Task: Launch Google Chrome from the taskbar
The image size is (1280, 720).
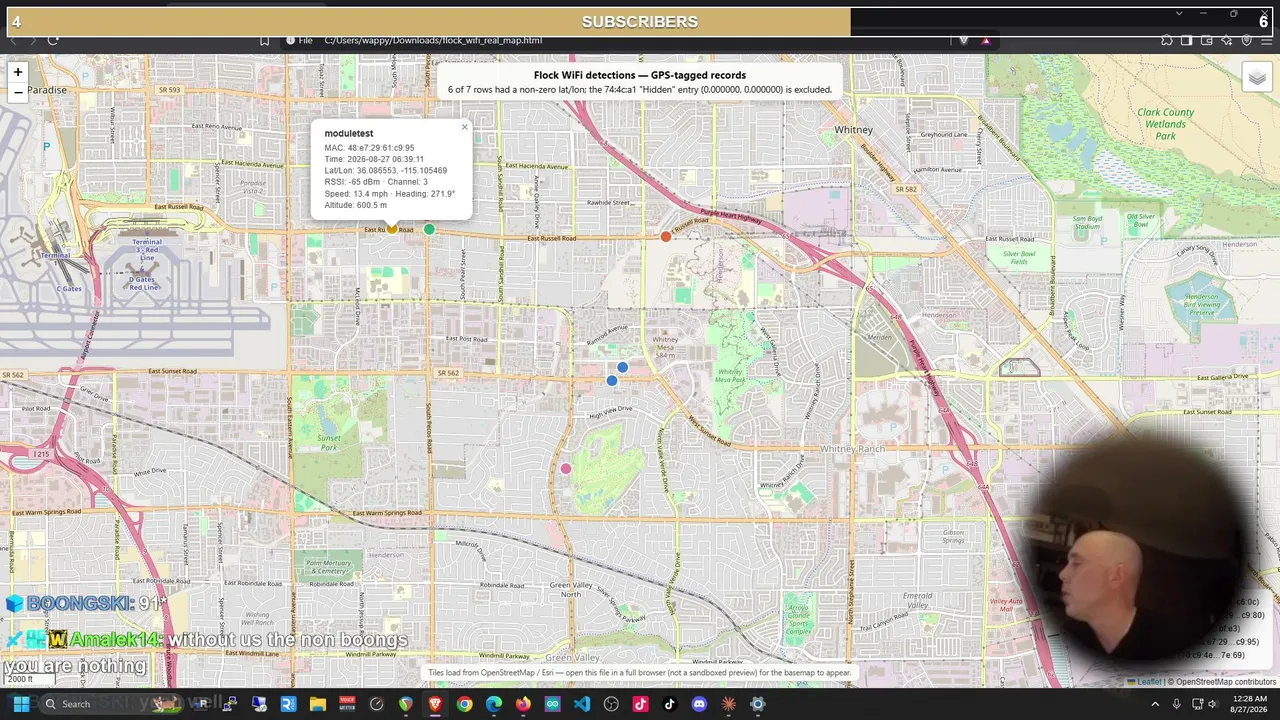Action: pyautogui.click(x=464, y=704)
